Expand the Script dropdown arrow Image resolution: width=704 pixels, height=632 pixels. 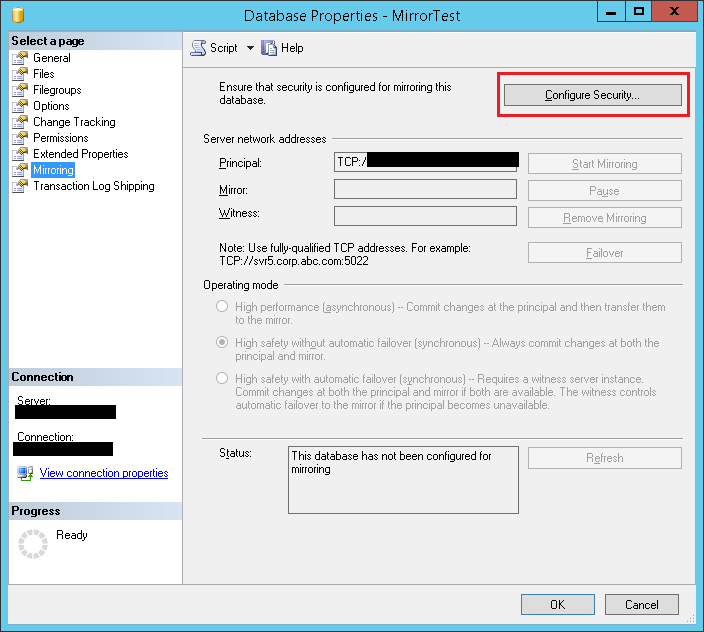point(250,48)
